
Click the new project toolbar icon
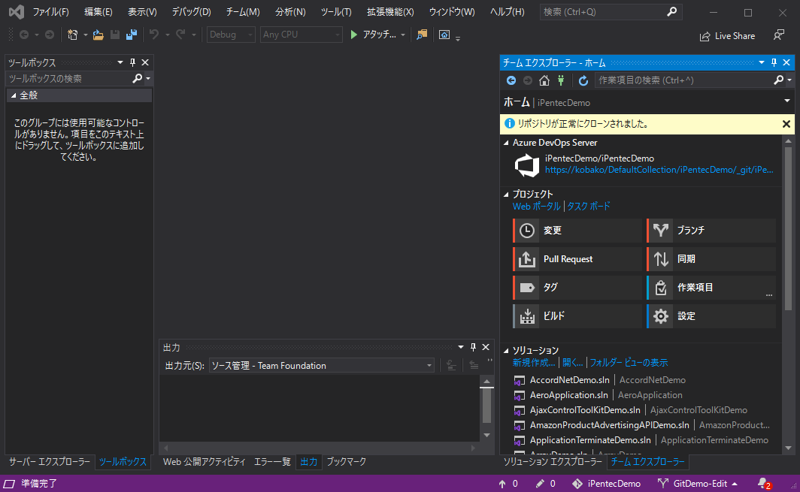72,35
